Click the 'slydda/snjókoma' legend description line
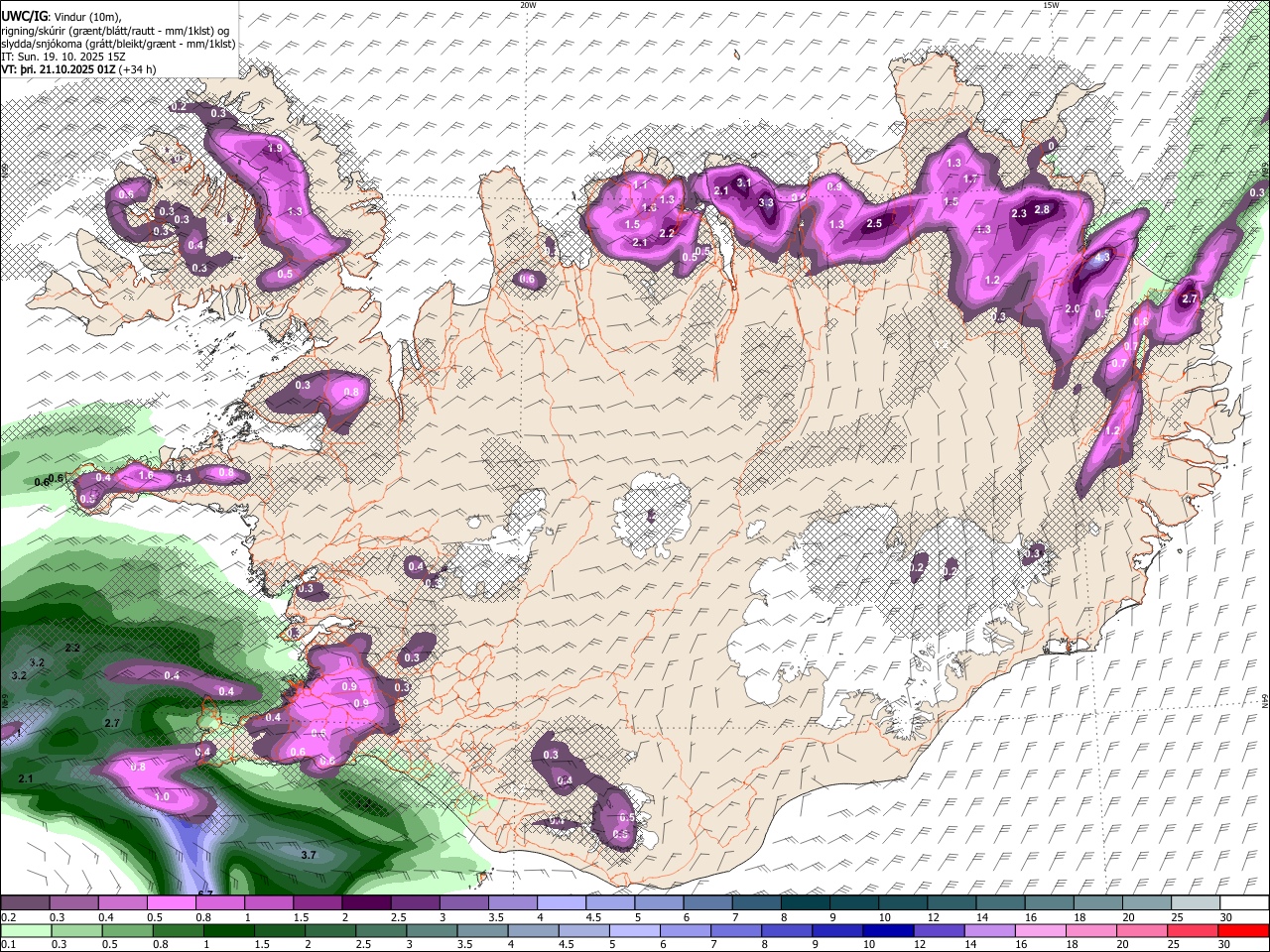Viewport: 1270px width, 952px height. (118, 44)
